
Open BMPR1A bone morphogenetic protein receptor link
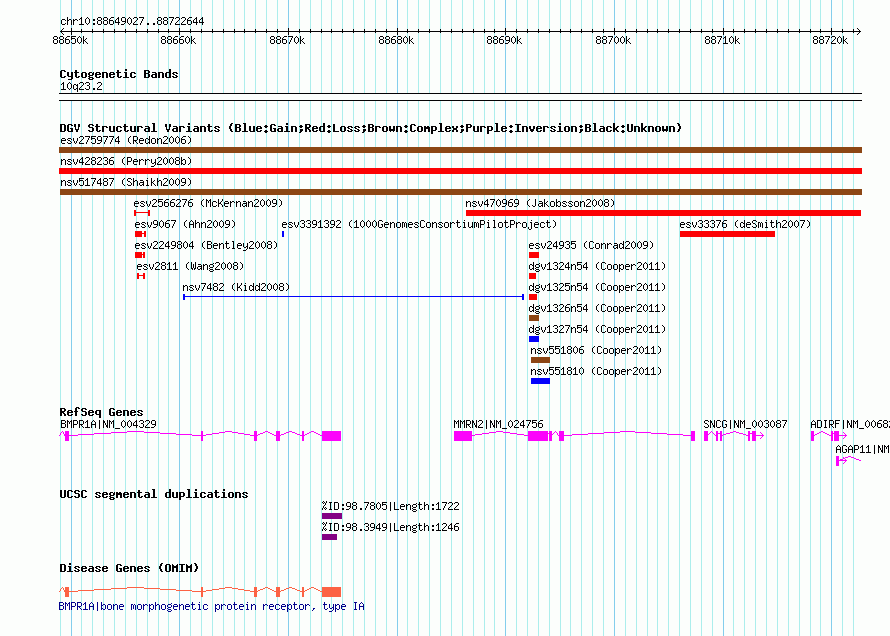(x=211, y=606)
